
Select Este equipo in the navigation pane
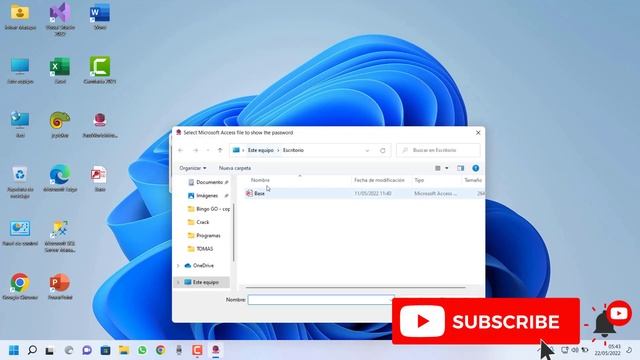tap(205, 282)
